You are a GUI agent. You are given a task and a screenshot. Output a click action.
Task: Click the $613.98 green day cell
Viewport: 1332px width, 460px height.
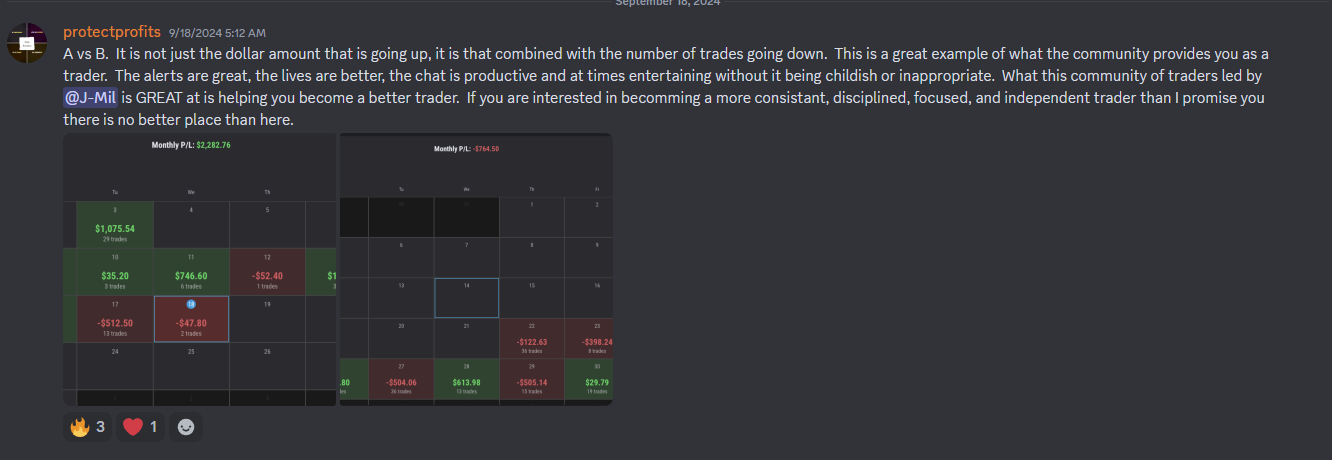coord(466,380)
